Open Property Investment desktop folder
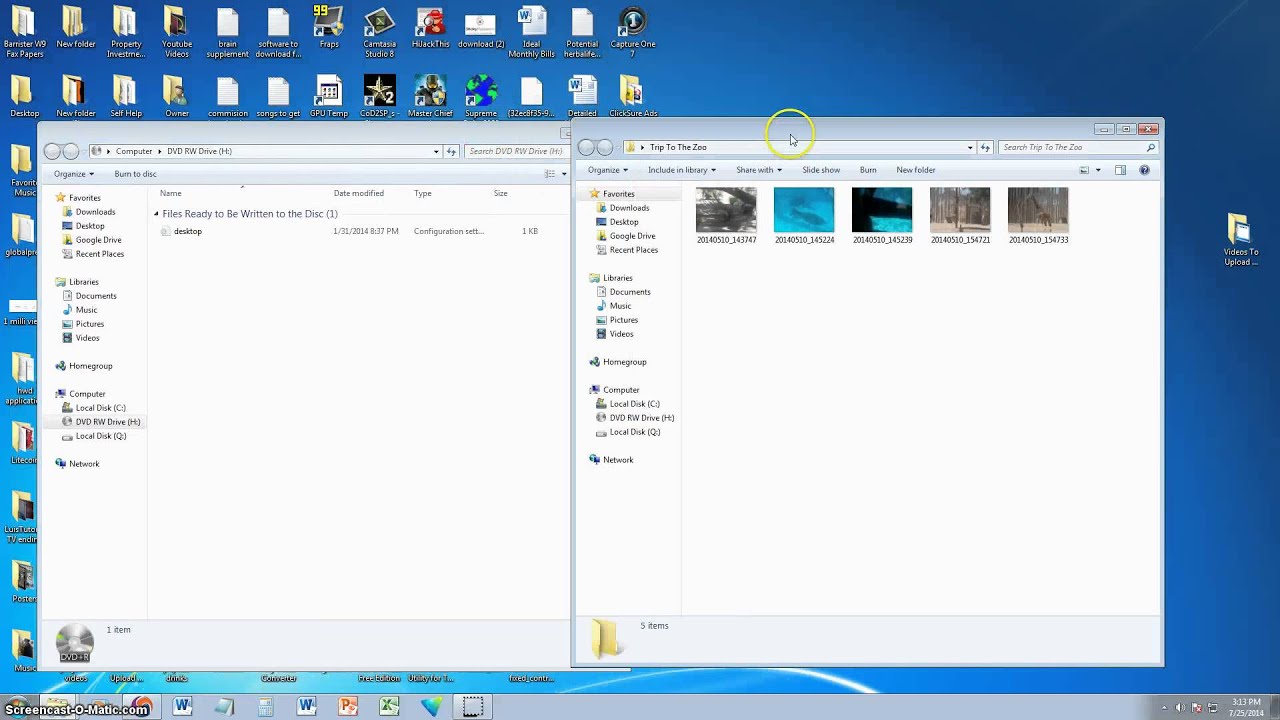Image resolution: width=1280 pixels, height=720 pixels. click(126, 32)
